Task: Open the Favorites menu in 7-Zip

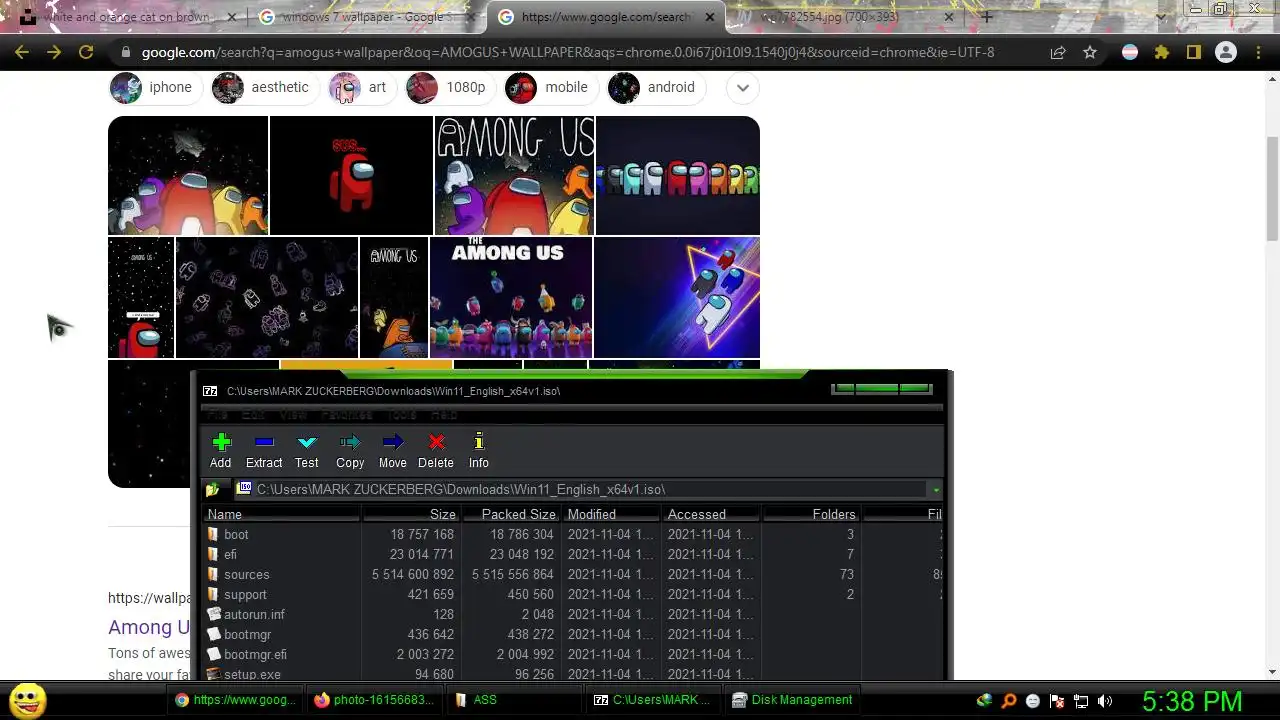Action: tap(347, 414)
